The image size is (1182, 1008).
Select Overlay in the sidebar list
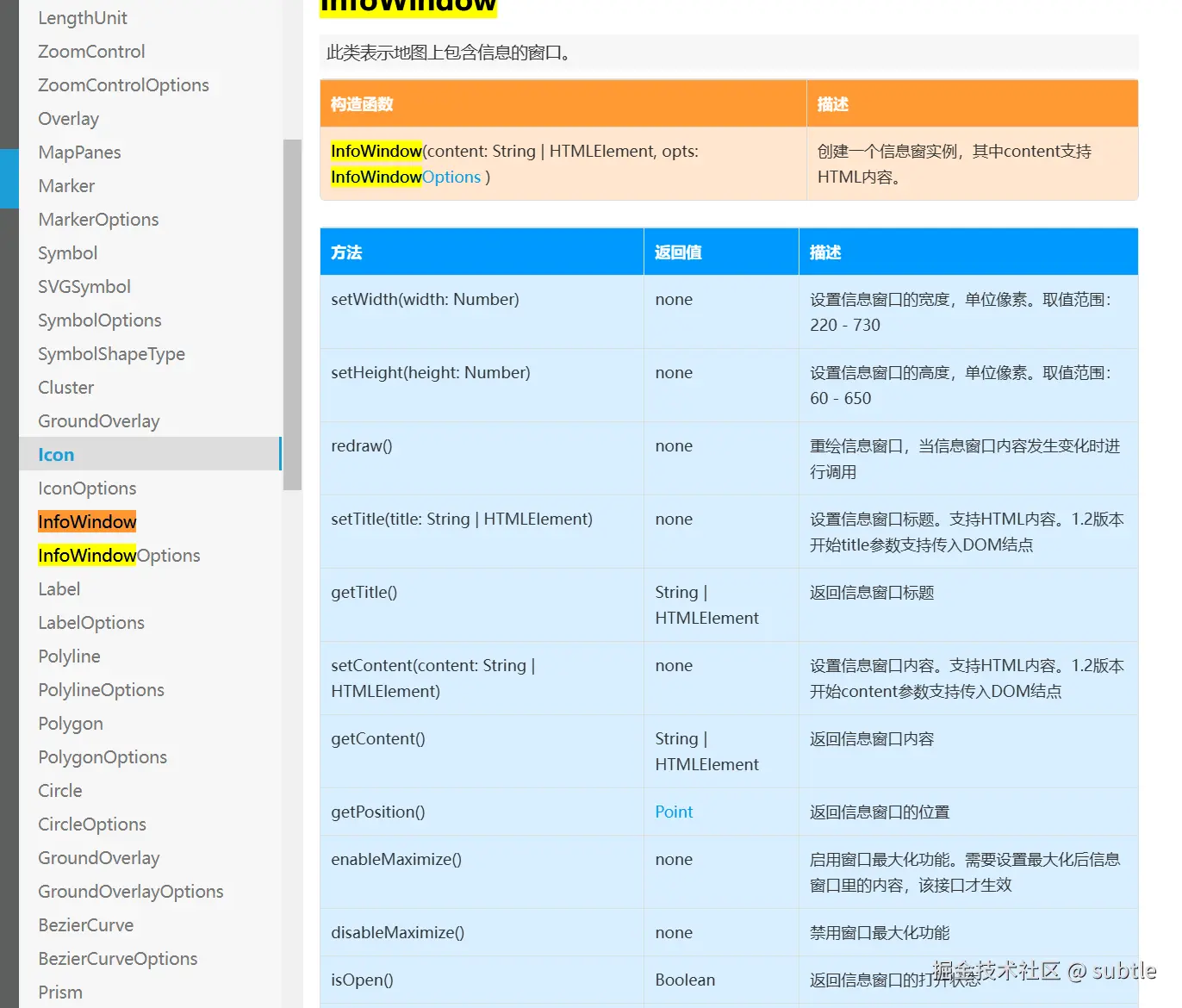(68, 119)
